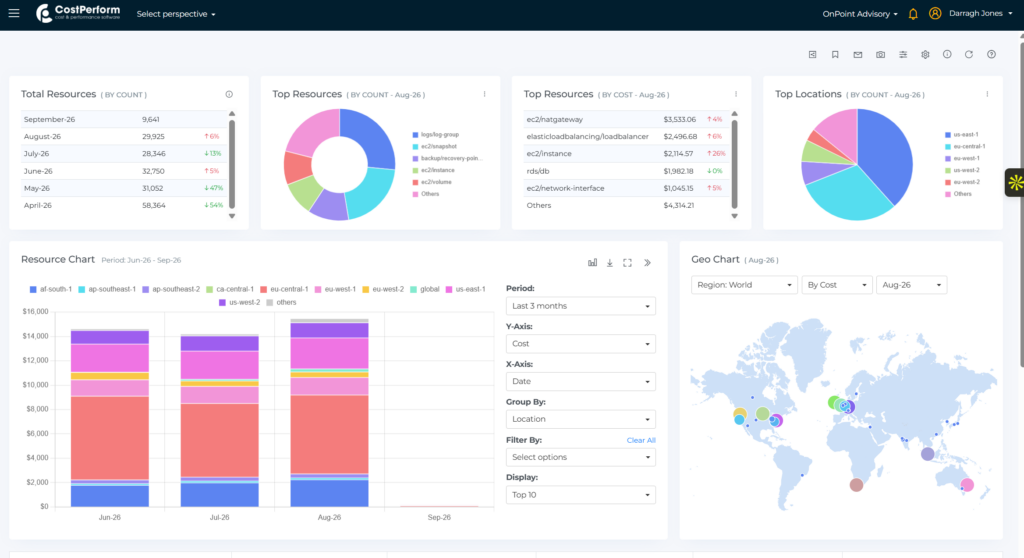1024x558 pixels.
Task: Click the user avatar icon
Action: (x=935, y=13)
